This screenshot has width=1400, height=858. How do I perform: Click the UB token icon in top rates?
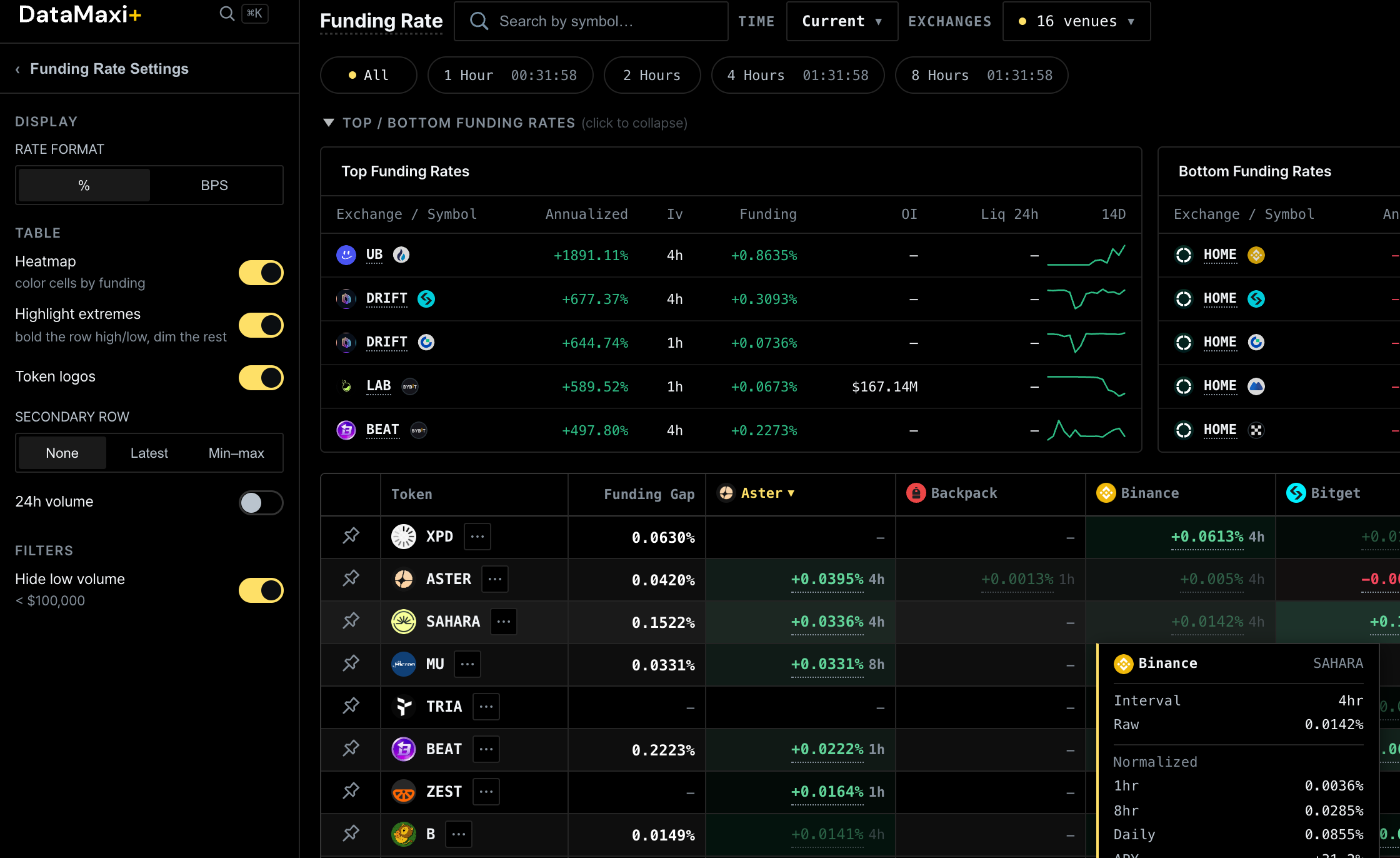tap(346, 255)
